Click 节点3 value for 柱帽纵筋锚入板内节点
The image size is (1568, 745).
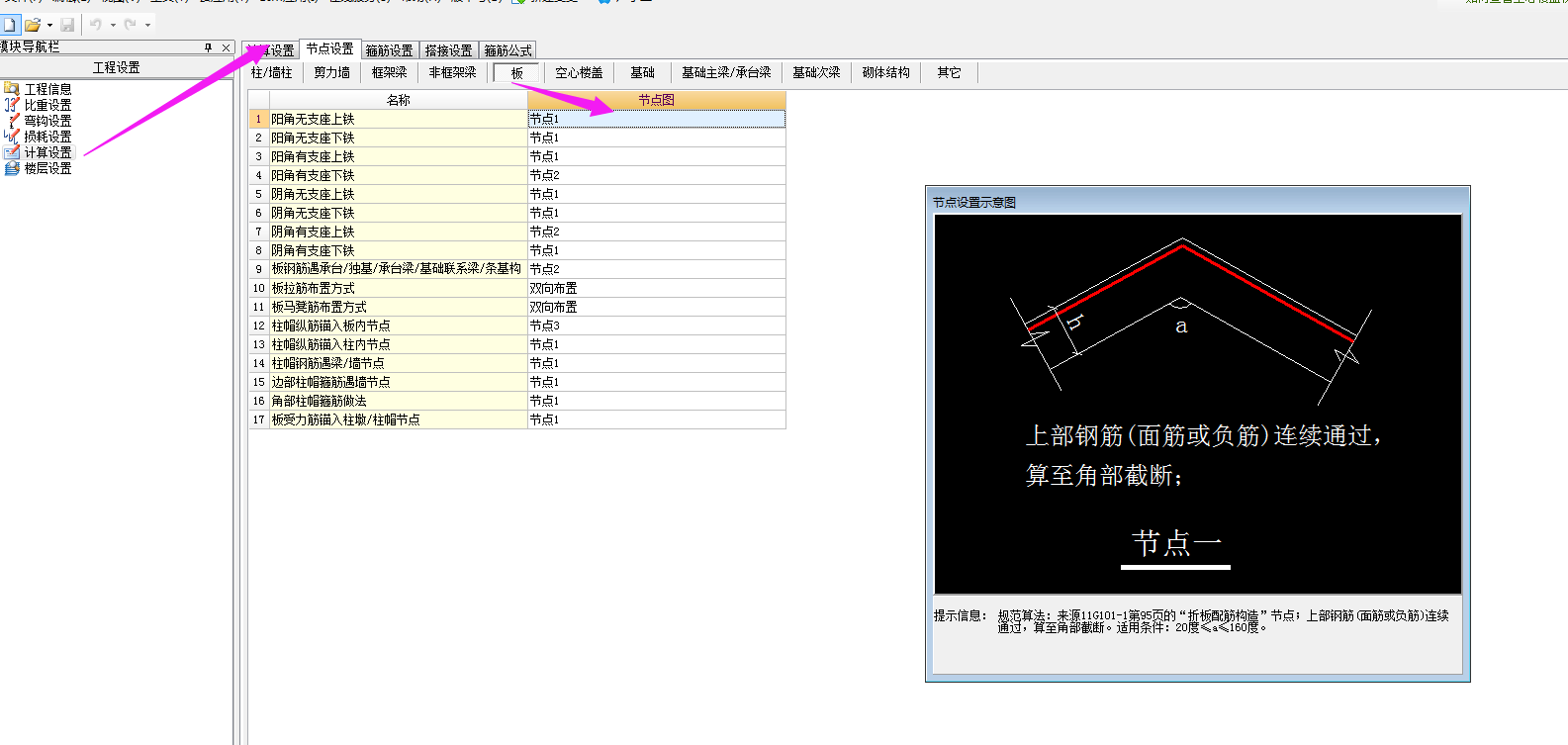(657, 326)
